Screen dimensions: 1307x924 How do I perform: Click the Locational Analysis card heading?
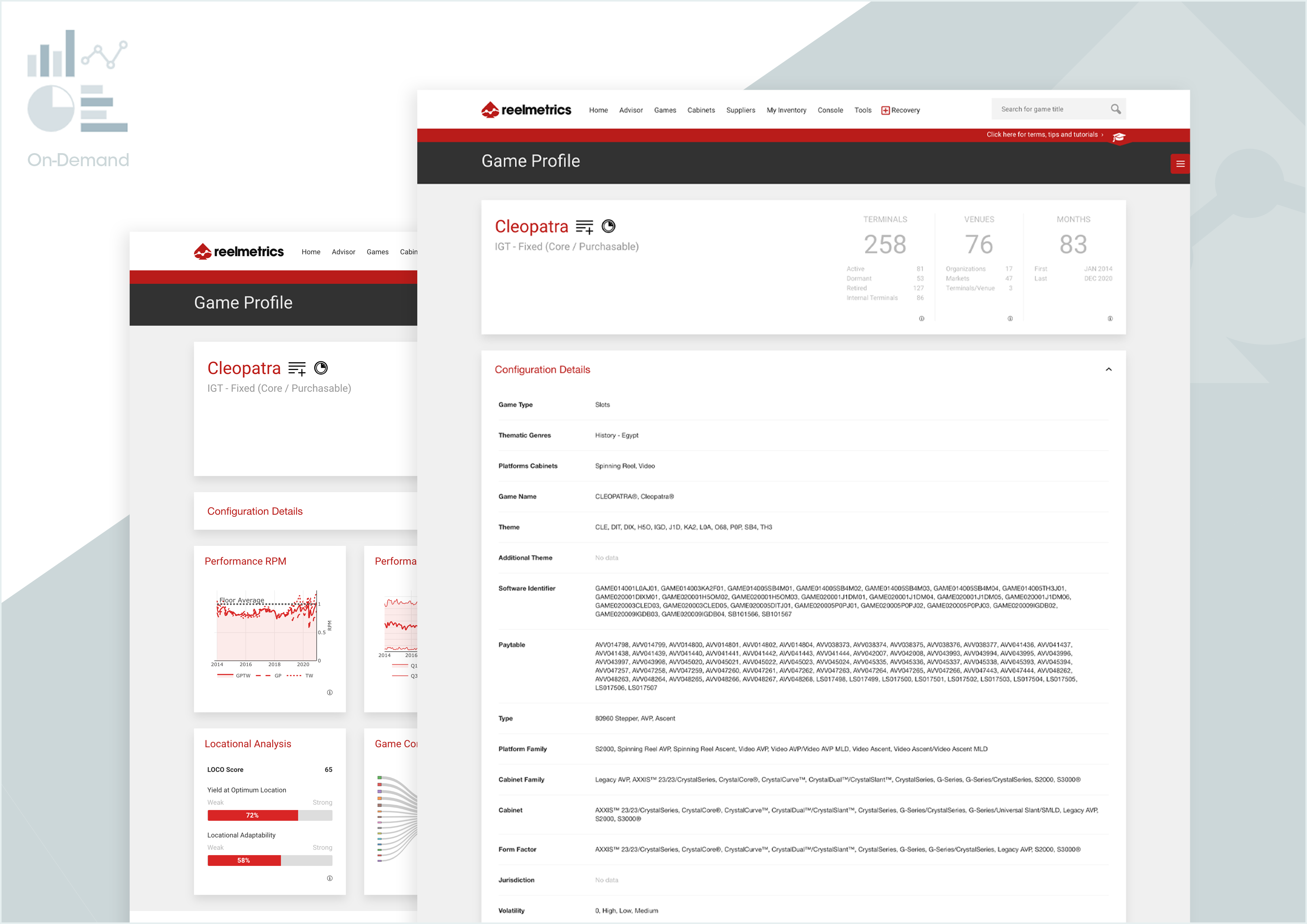click(248, 744)
